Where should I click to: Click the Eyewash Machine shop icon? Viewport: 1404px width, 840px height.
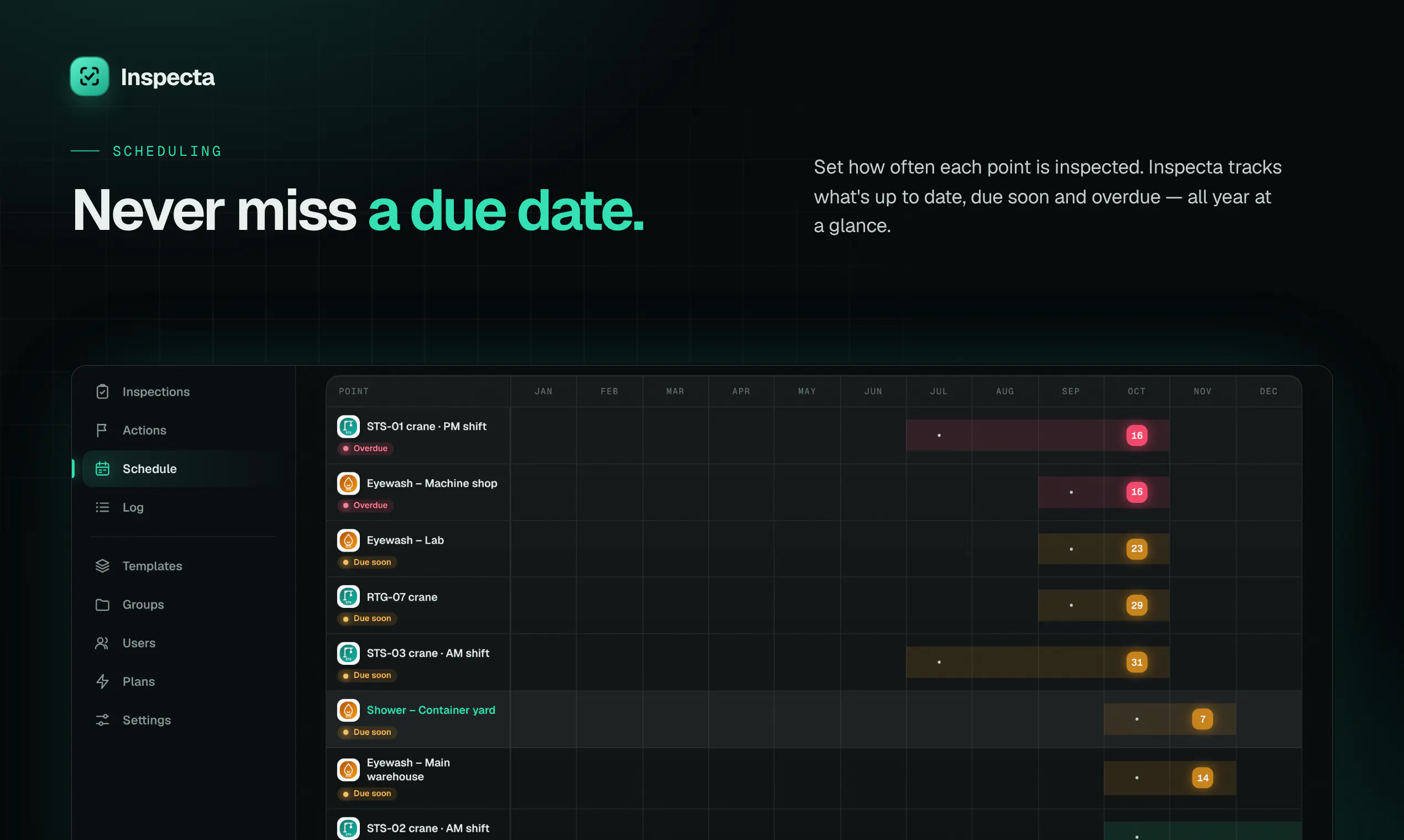348,484
